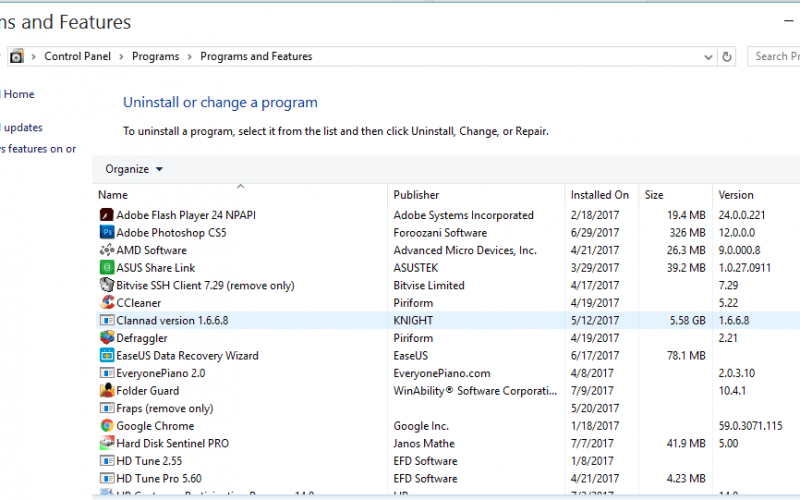The image size is (800, 500).
Task: Select Bitvise SSH Client 7.29 entry
Action: click(x=448, y=285)
